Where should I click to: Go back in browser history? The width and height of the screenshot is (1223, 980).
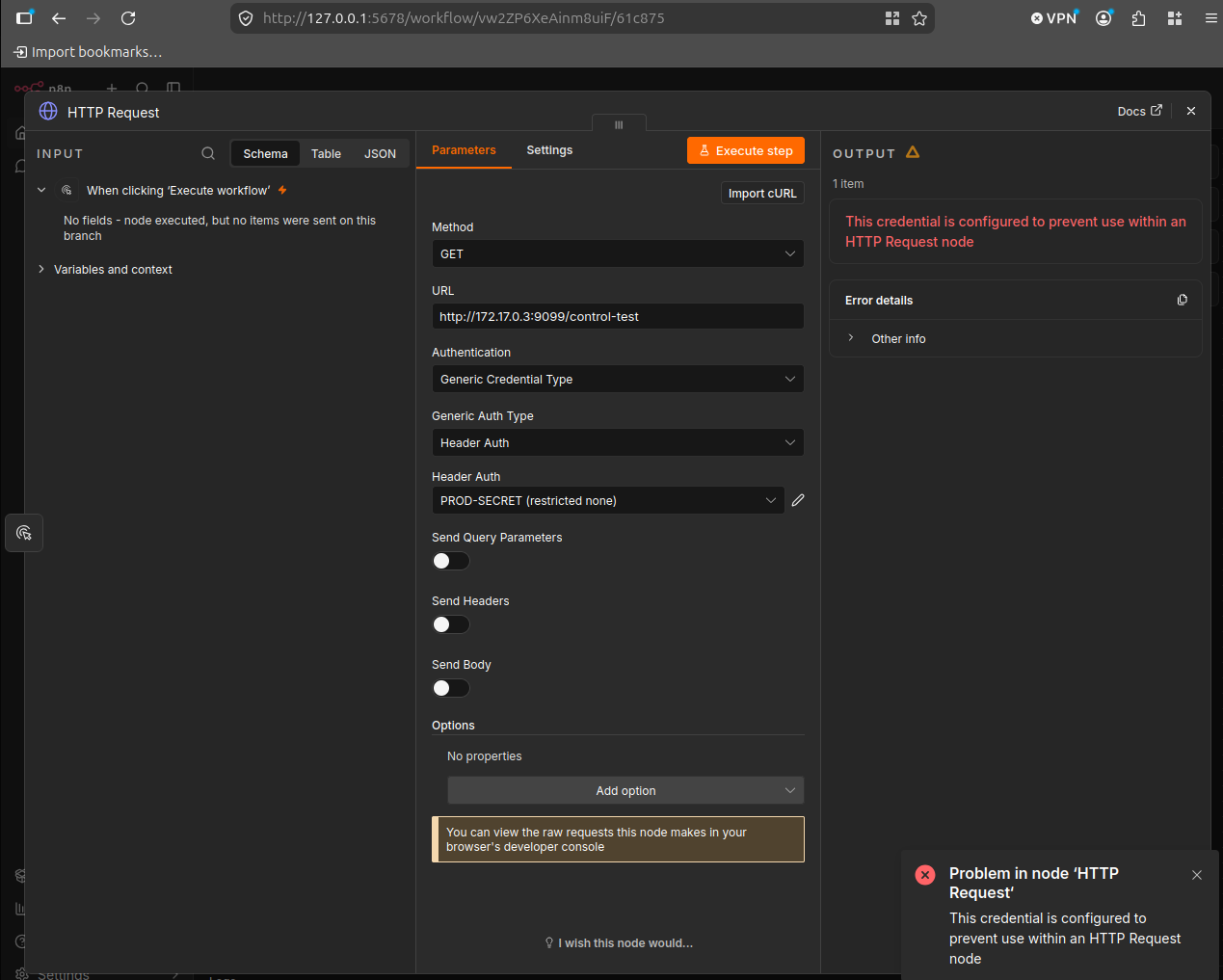(59, 18)
